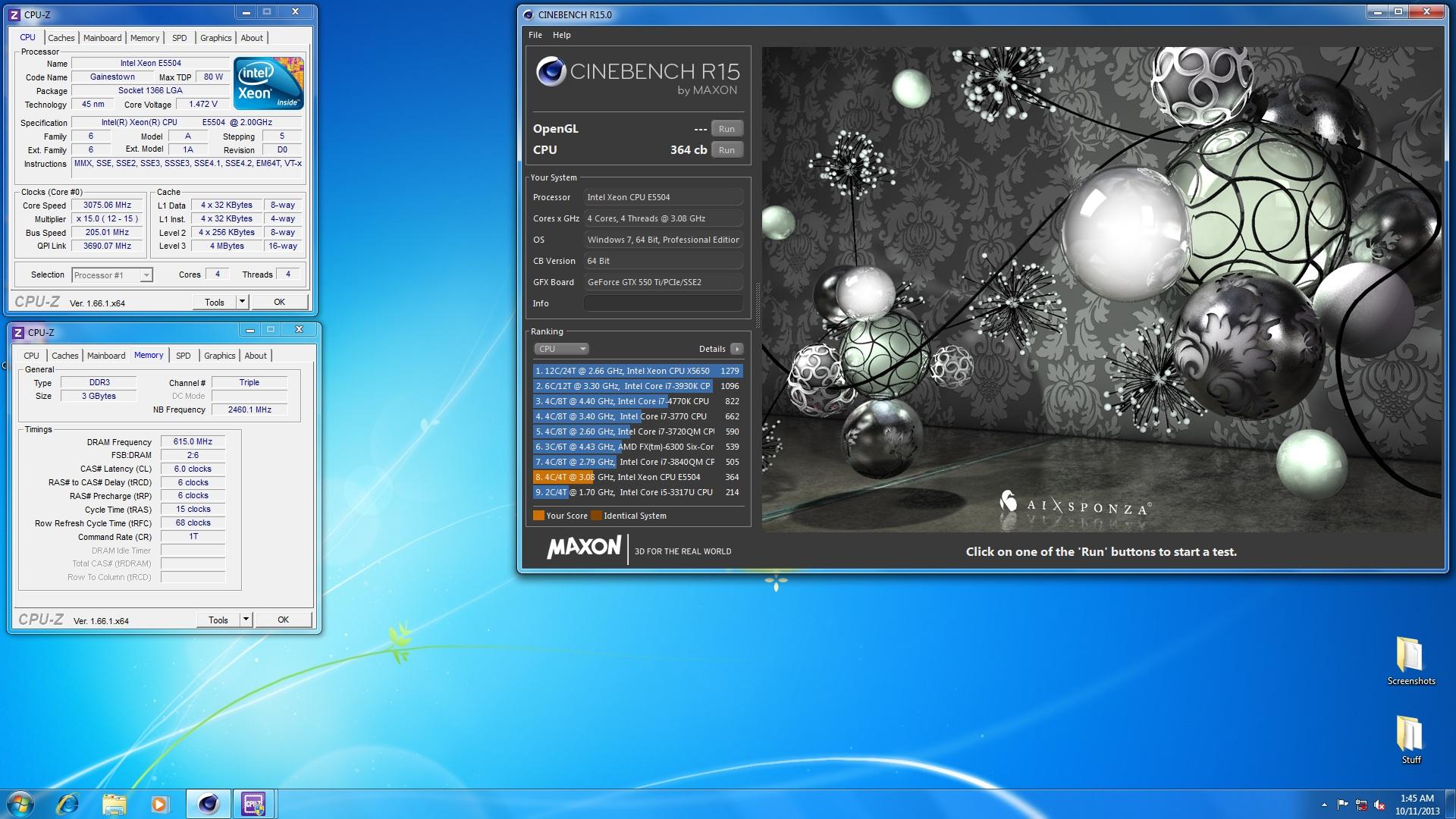Select highlighted Xeon E5504 364 ranking entry

pos(638,477)
